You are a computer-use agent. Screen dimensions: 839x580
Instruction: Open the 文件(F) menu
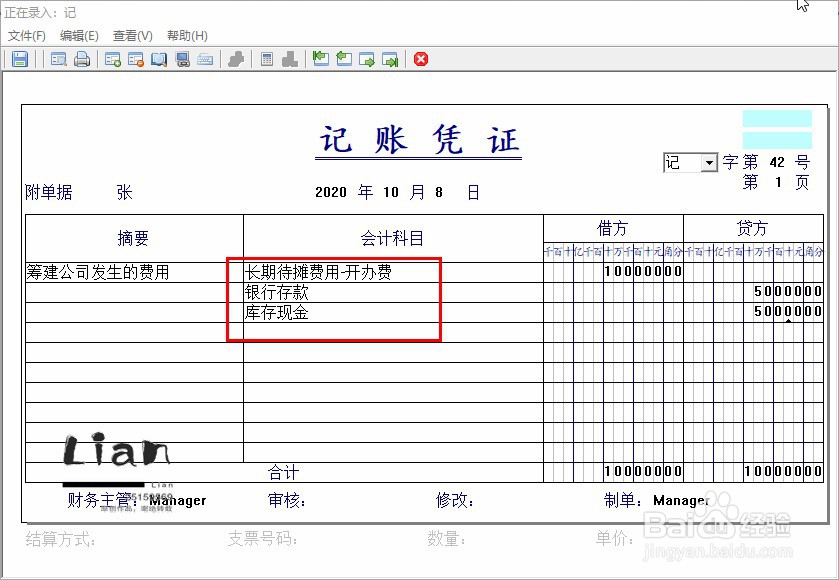click(26, 35)
